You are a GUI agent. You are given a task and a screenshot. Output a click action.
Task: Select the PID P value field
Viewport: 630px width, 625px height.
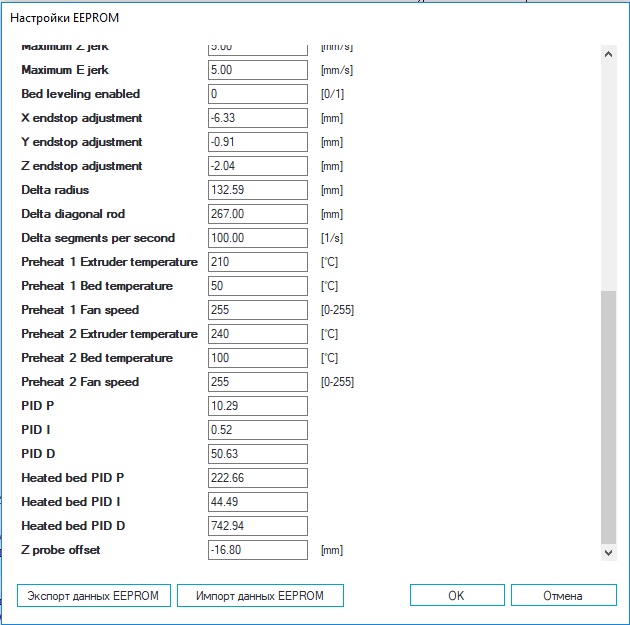[x=258, y=406]
